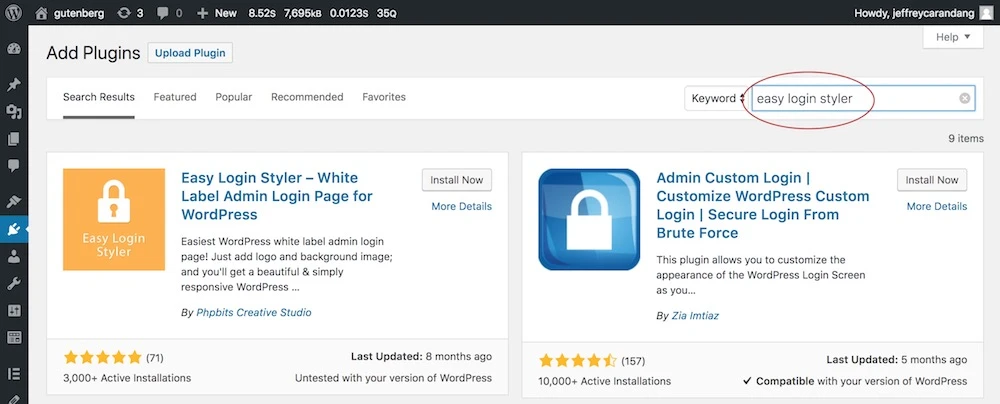The width and height of the screenshot is (1000, 404).
Task: Click the Admin Custom Login blue padlock thumbnail
Action: pos(589,220)
